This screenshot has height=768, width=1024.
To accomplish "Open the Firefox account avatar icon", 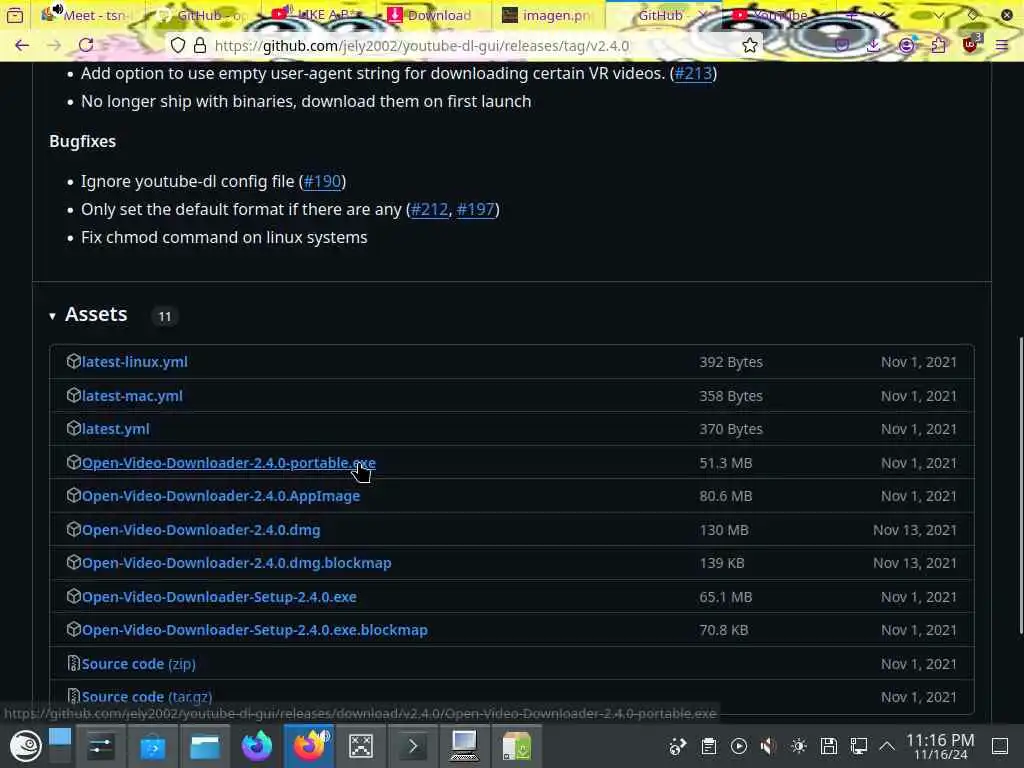I will (x=906, y=45).
